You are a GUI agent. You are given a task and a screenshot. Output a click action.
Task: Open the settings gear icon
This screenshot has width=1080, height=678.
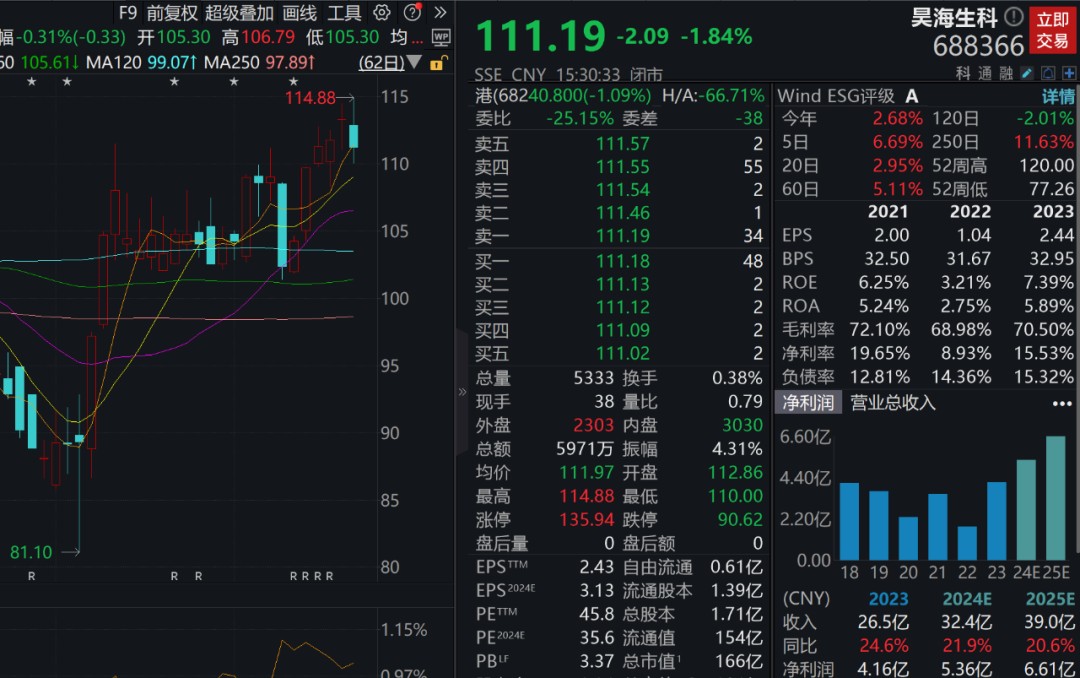381,12
